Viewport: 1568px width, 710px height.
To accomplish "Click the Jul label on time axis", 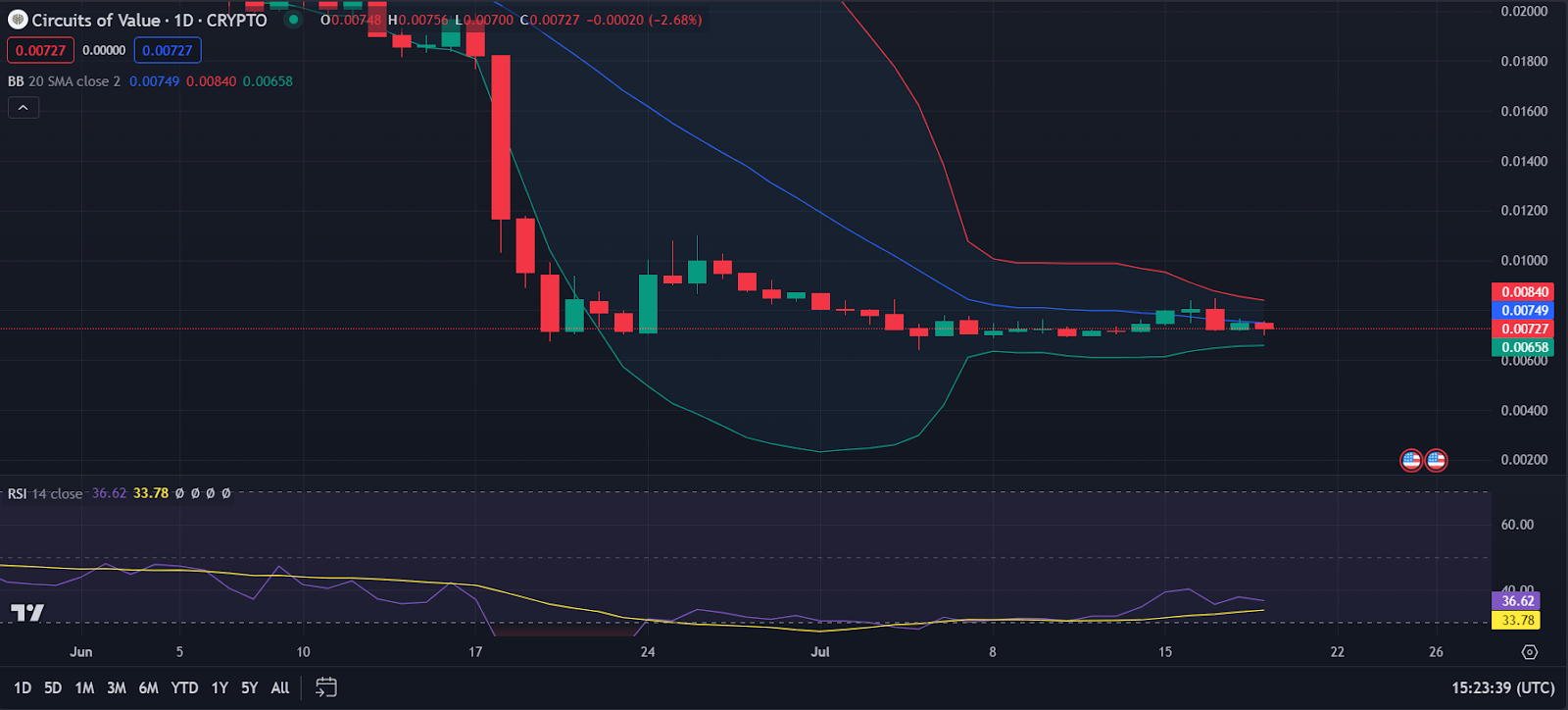I will [820, 652].
